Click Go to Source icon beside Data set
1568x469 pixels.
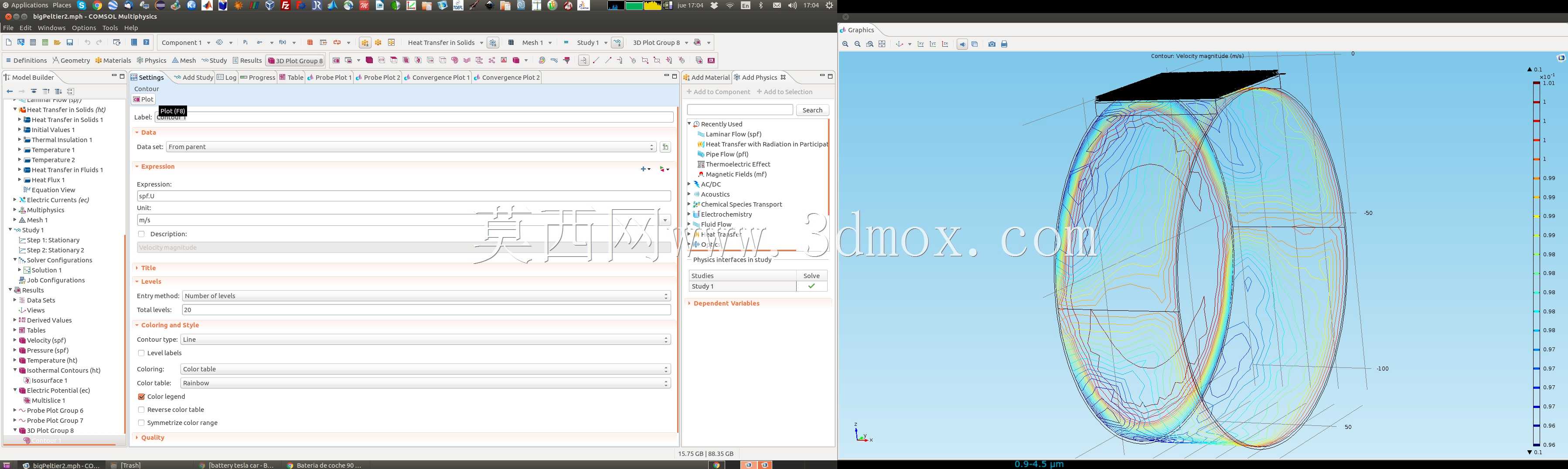coord(665,147)
